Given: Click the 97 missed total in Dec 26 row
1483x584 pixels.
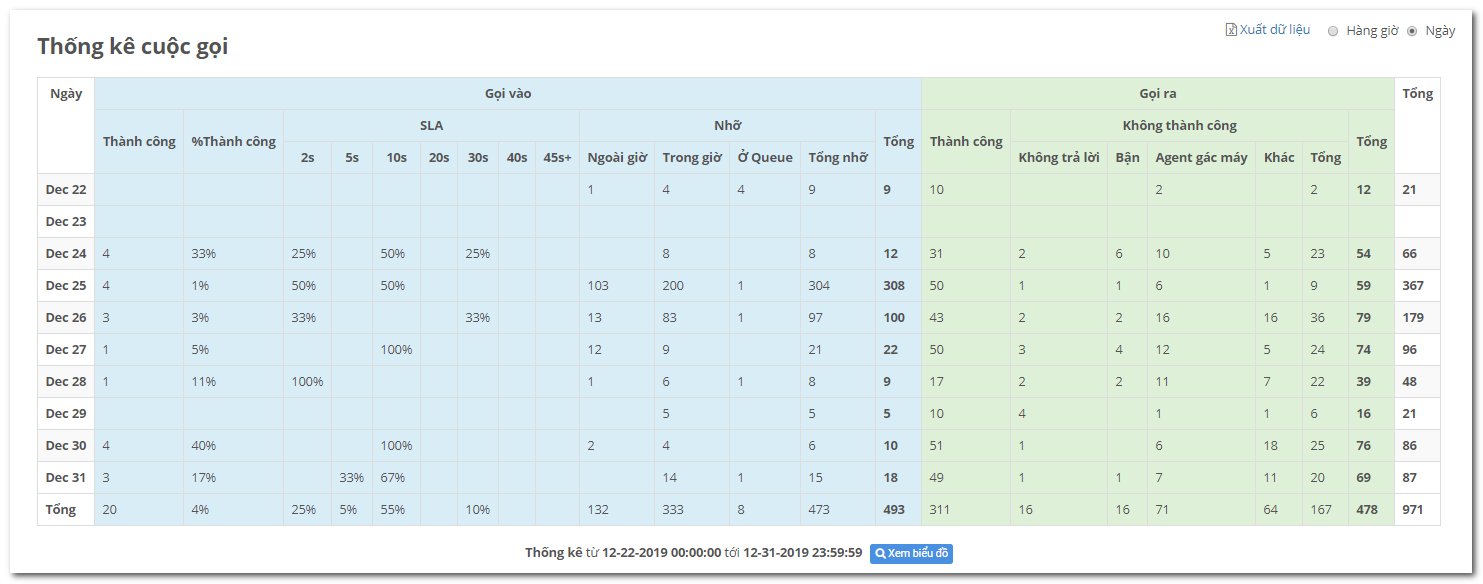Looking at the screenshot, I should coord(815,318).
